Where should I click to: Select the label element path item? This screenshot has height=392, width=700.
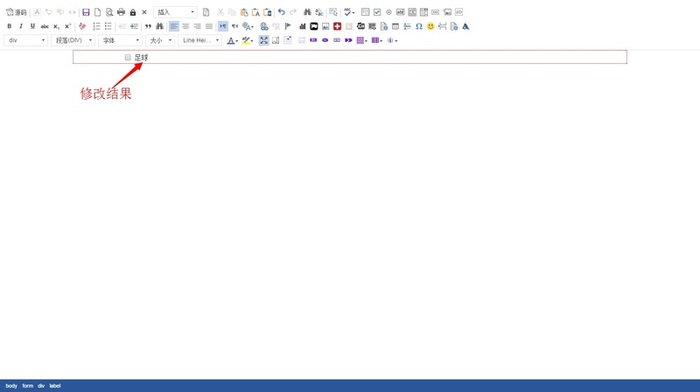(55, 386)
